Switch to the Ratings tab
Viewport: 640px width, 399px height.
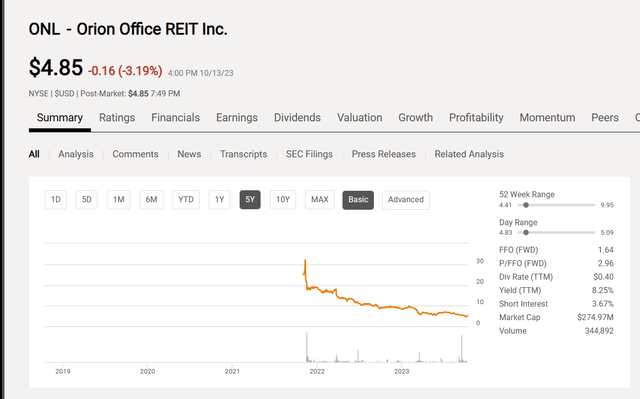(117, 117)
